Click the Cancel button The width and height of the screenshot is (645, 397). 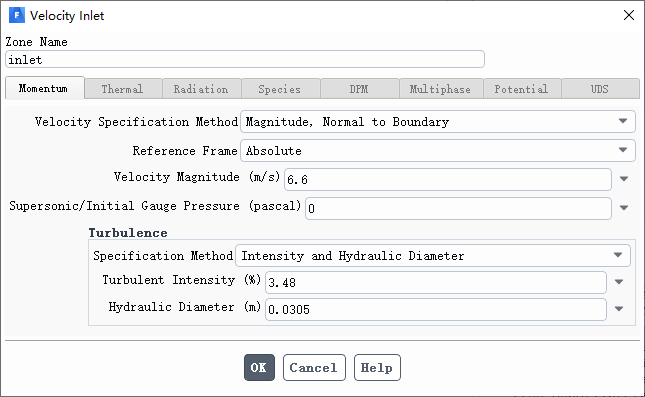[x=314, y=367]
